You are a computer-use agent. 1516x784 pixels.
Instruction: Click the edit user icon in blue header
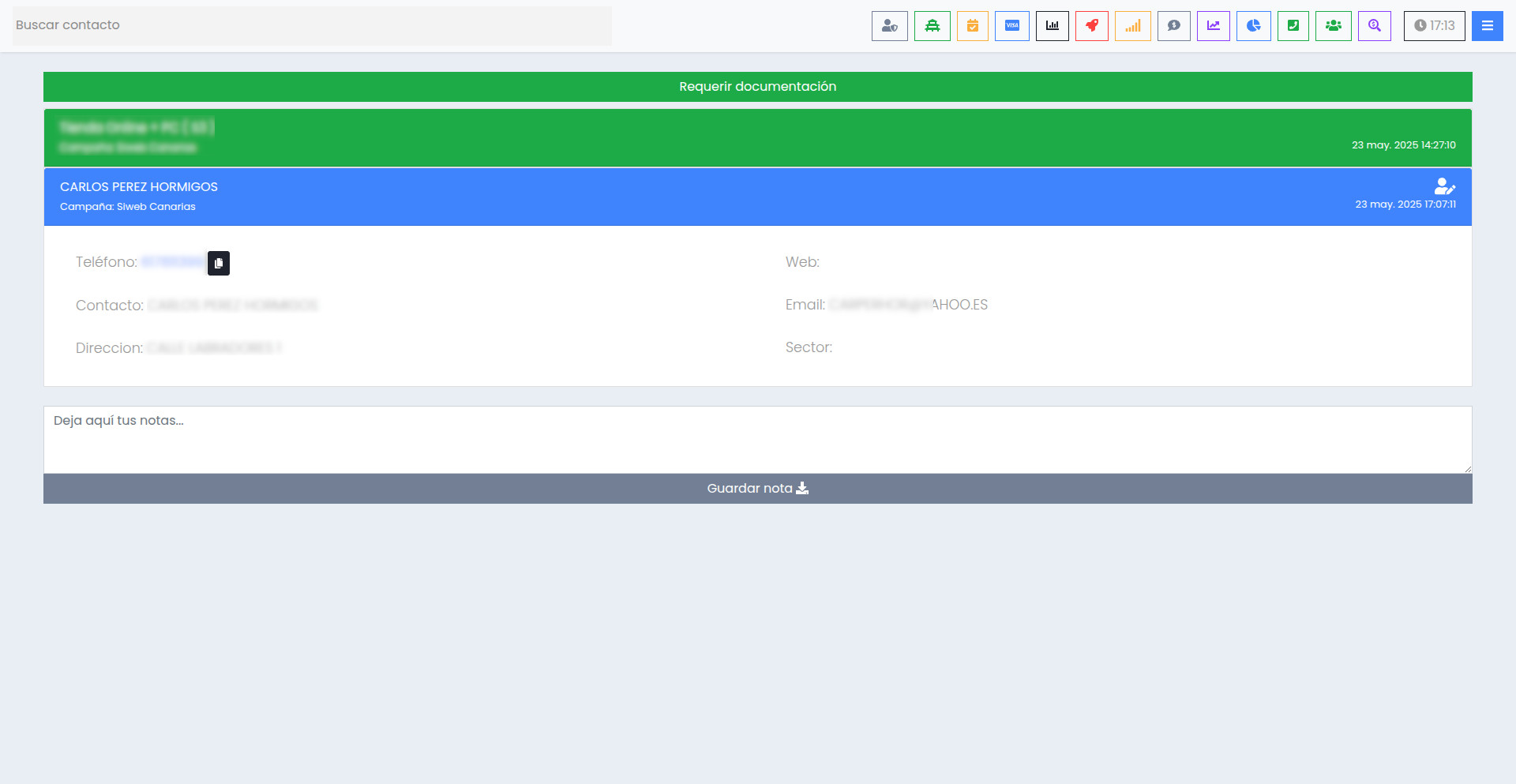[x=1444, y=186]
